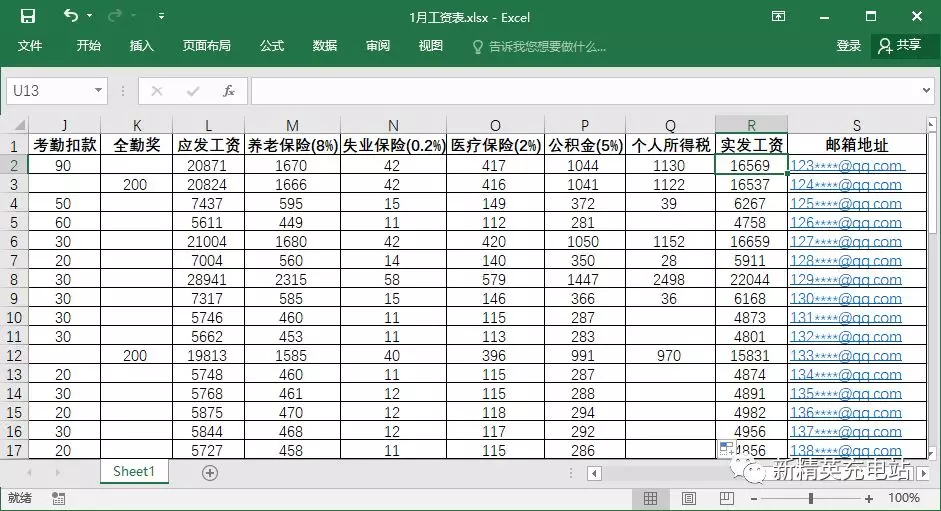Screen dimensions: 941x511
Task: Click inside the formula bar input area
Action: point(585,91)
